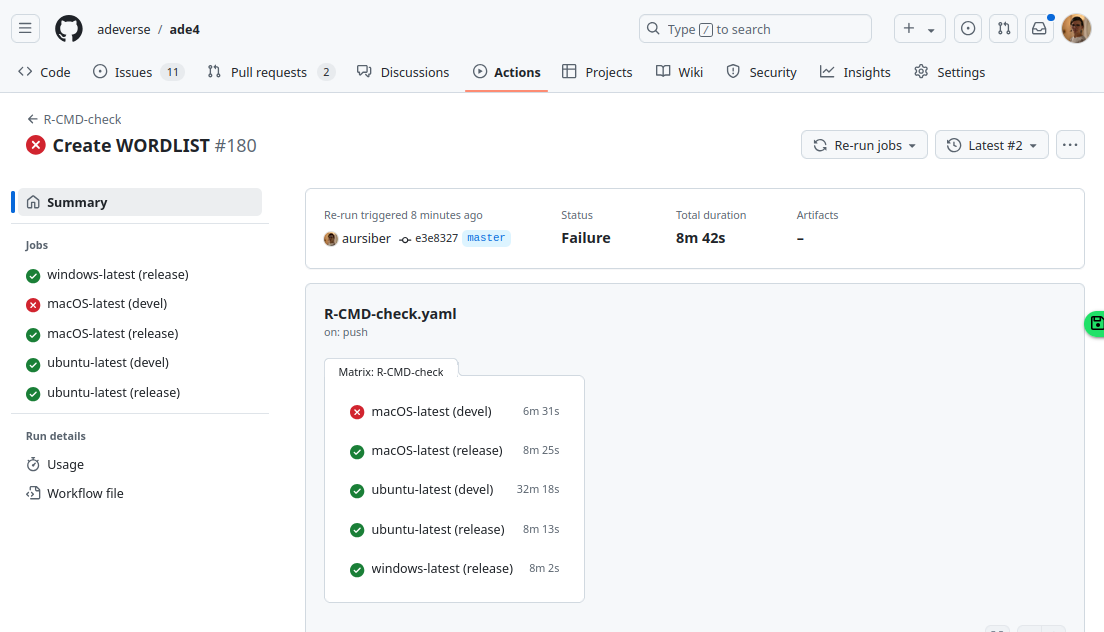The height and width of the screenshot is (632, 1104).
Task: Open the pull requests shortcut icon in header
Action: (1003, 29)
